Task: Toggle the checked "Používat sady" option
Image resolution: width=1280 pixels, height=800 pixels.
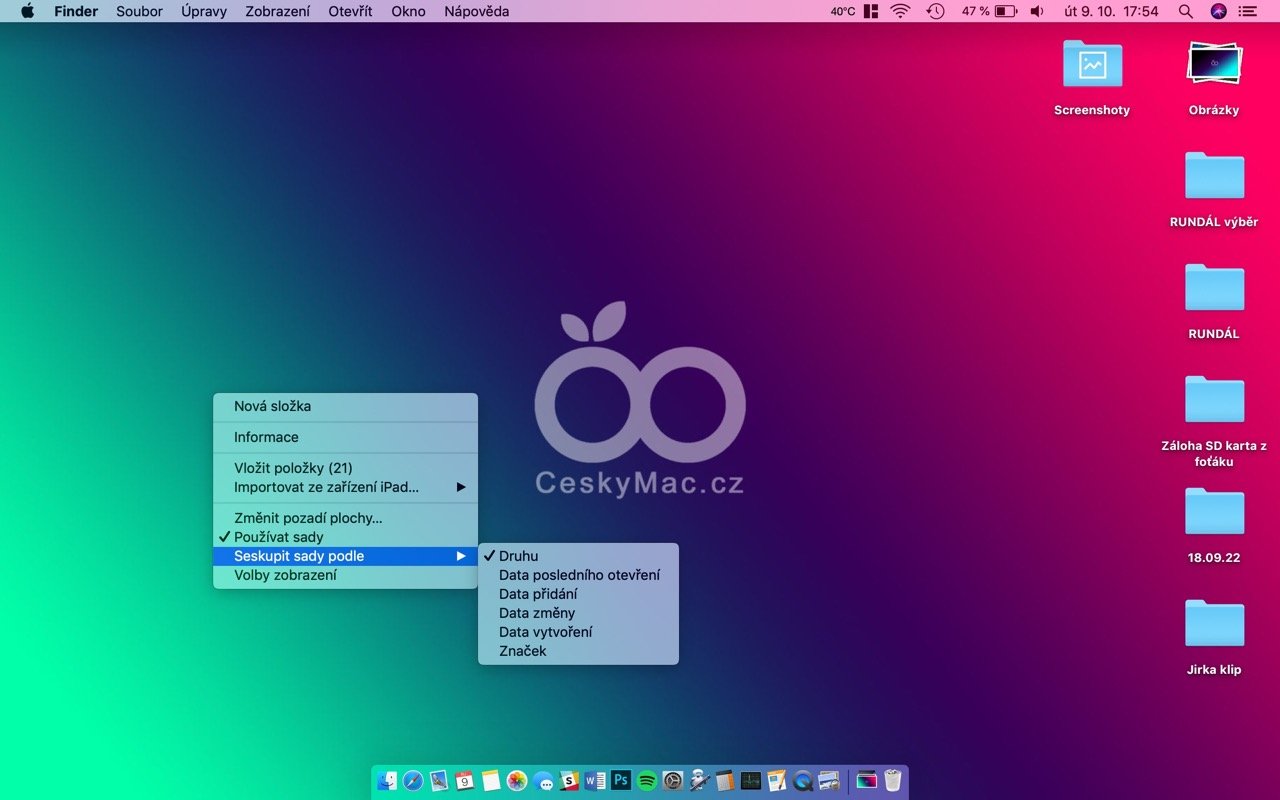Action: click(x=279, y=537)
